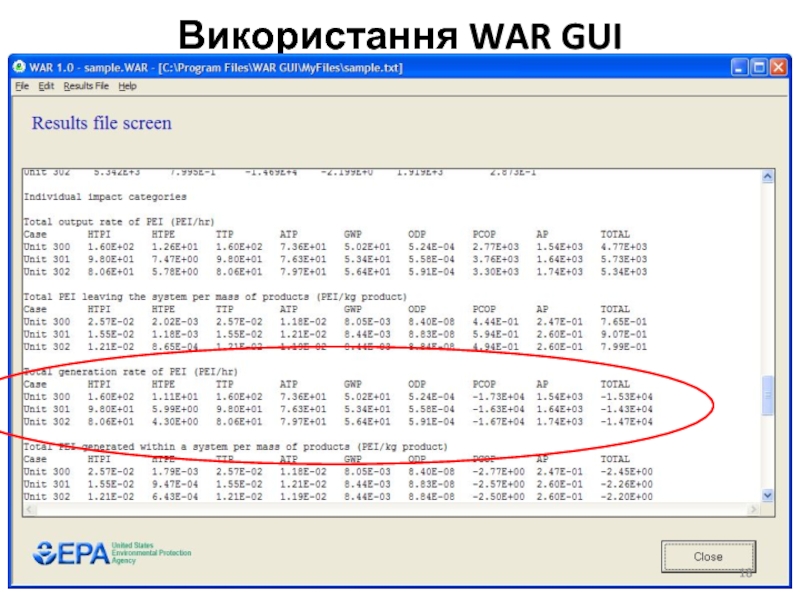800x600 pixels.
Task: Click the vertical scrollbar thumb
Action: click(768, 395)
